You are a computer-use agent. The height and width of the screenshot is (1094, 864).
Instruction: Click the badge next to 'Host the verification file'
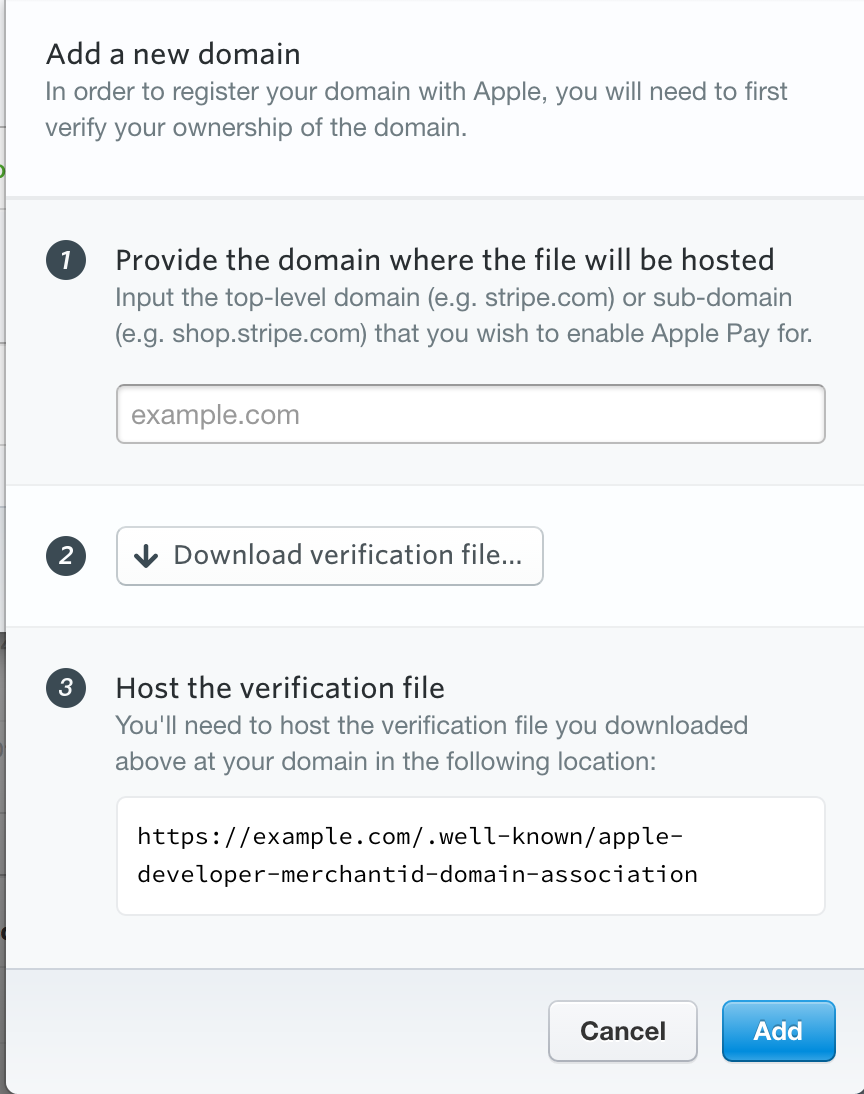click(66, 687)
